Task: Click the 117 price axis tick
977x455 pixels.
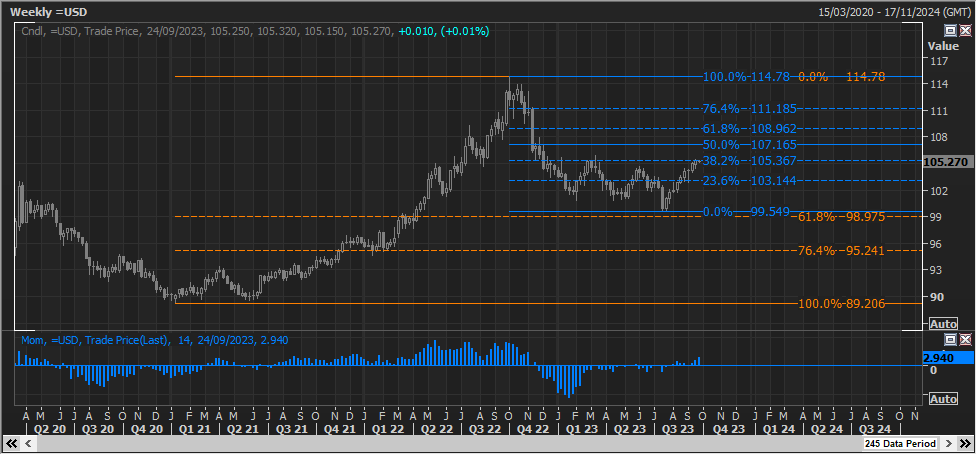Action: click(938, 61)
